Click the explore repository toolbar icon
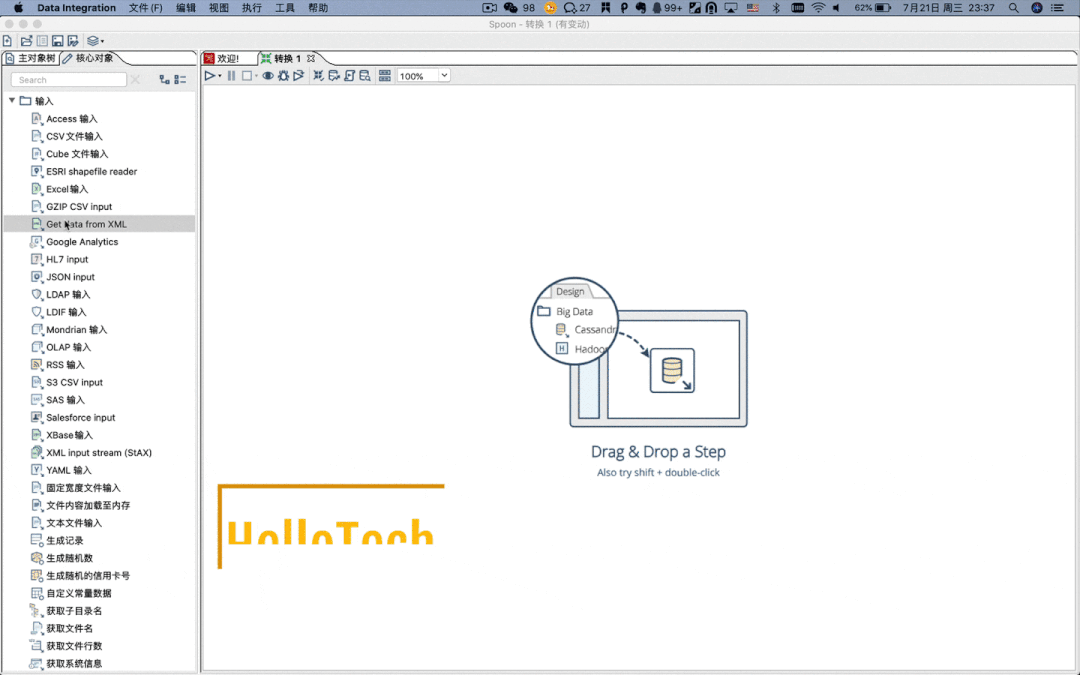The height and width of the screenshot is (675, 1080). tap(42, 41)
